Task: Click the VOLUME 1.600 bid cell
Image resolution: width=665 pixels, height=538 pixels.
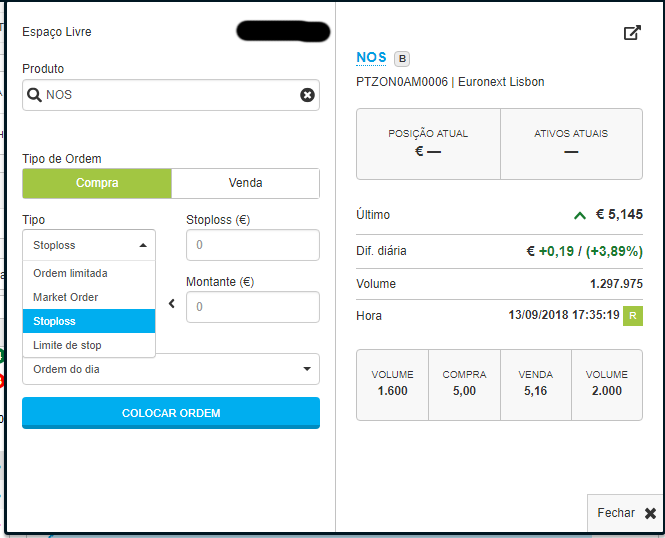Action: tap(393, 385)
